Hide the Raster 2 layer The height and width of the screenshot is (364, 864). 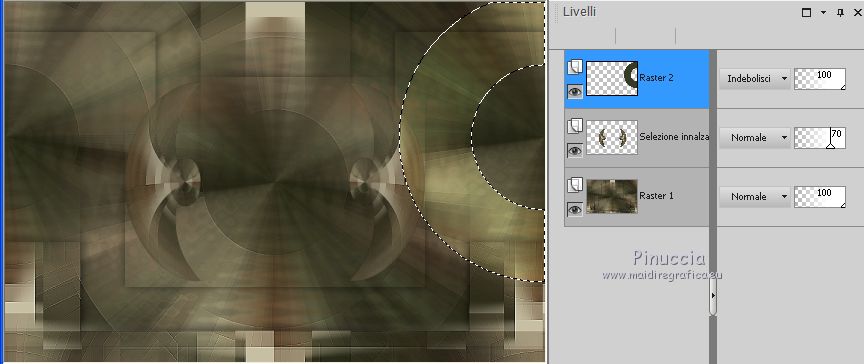[x=575, y=91]
